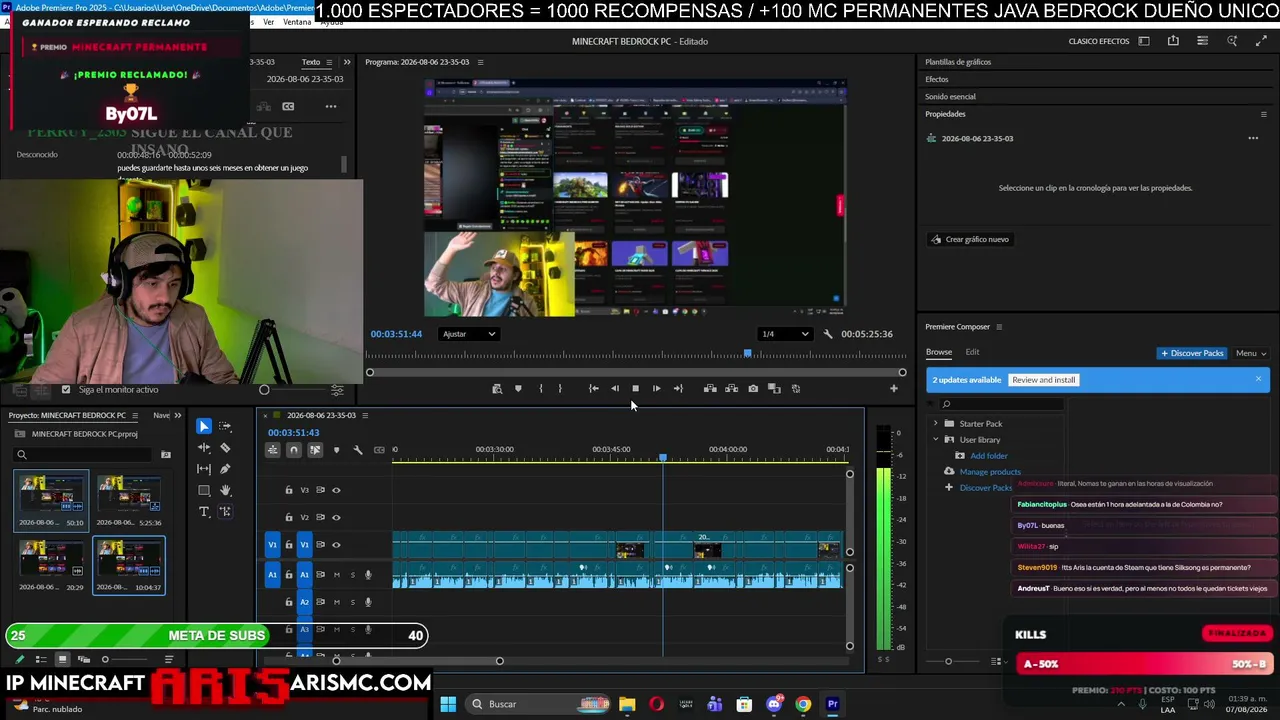Open the workspaces layout icon
Viewport: 1280px width, 720px height.
1144,41
